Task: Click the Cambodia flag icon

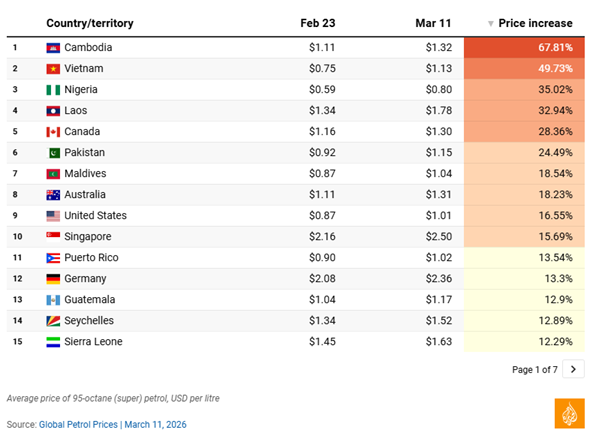Action: (x=53, y=48)
